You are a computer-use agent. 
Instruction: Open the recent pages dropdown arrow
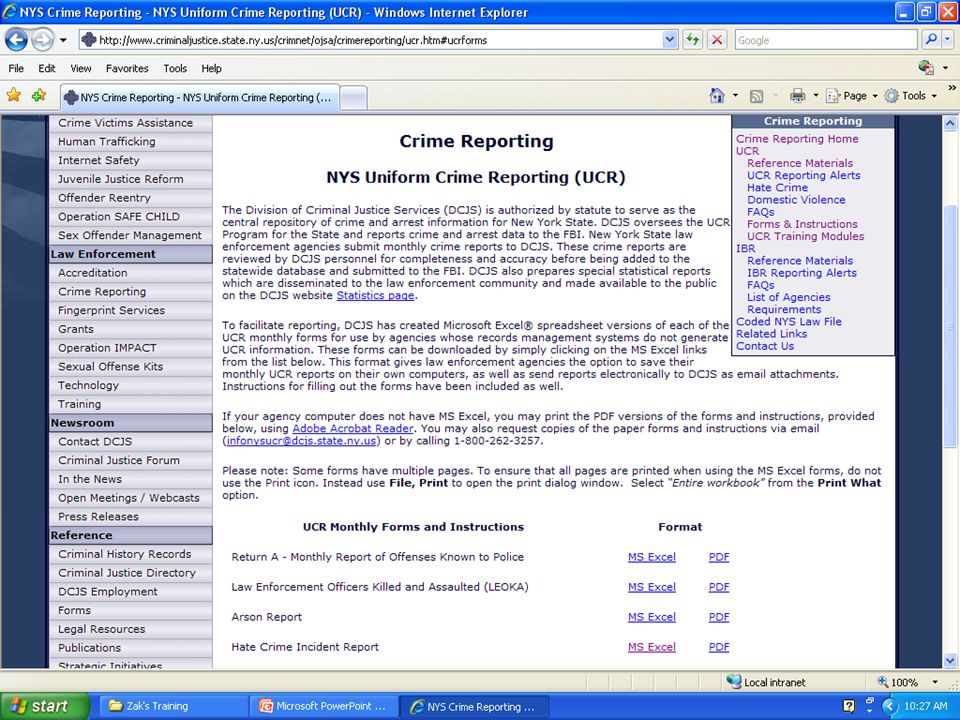click(63, 40)
